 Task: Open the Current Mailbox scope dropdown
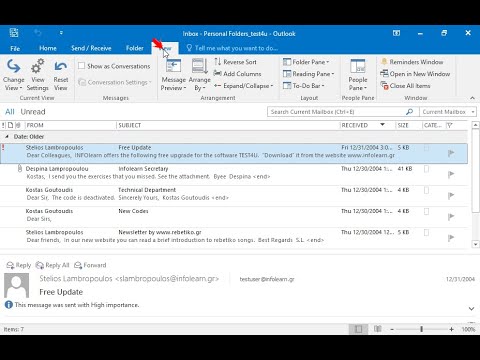point(448,112)
